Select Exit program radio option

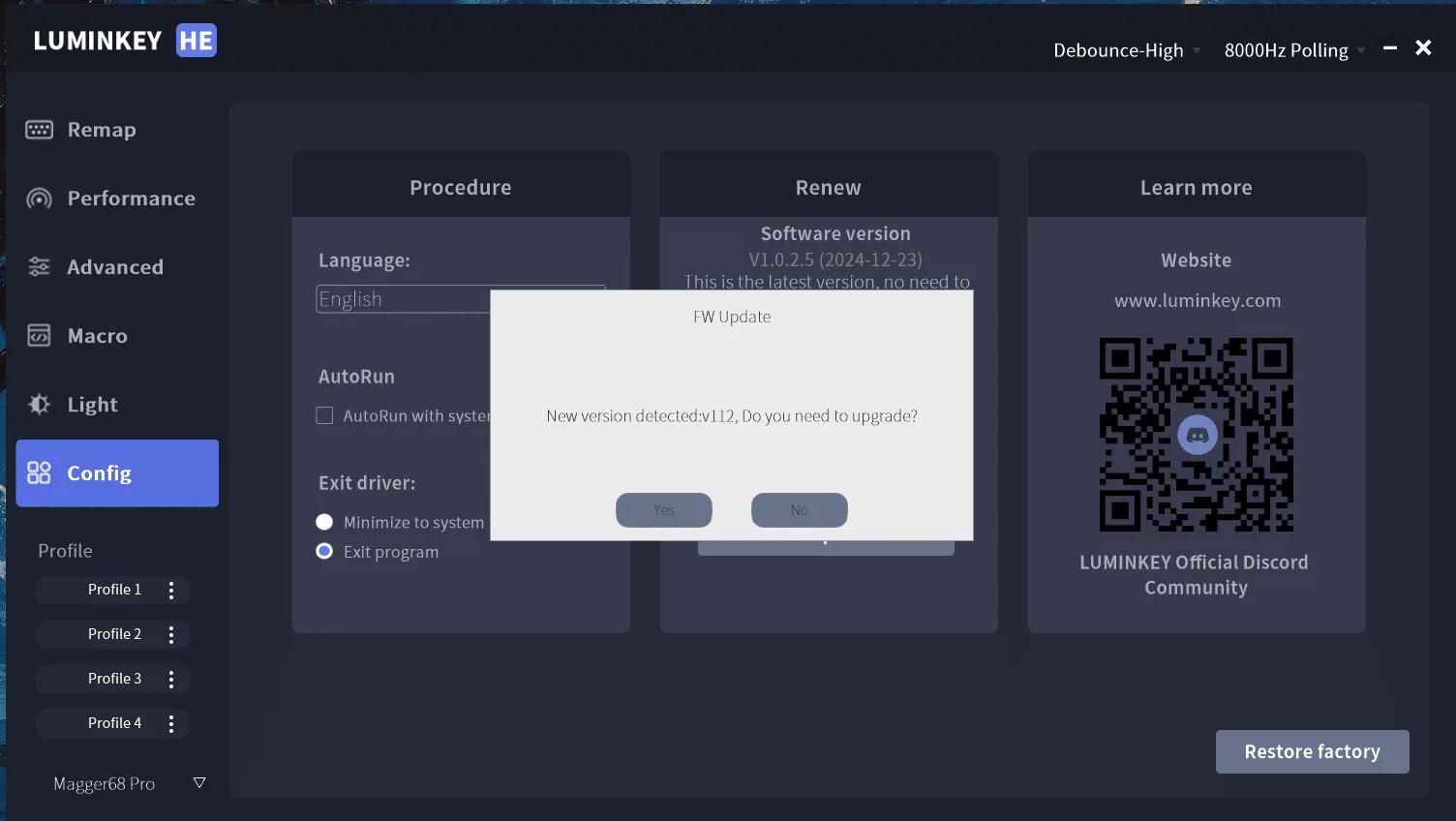click(324, 551)
